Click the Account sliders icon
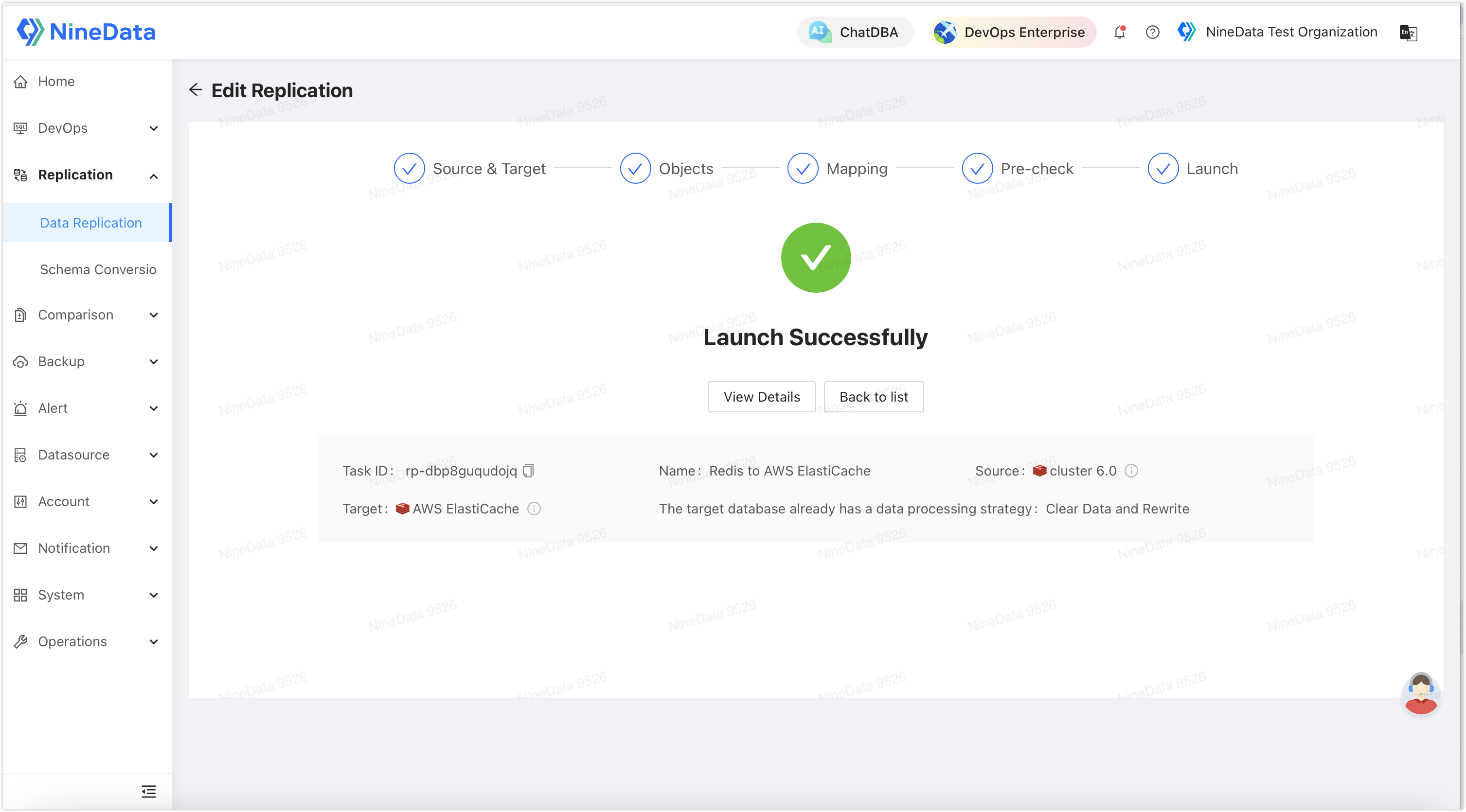The height and width of the screenshot is (812, 1466). point(20,501)
